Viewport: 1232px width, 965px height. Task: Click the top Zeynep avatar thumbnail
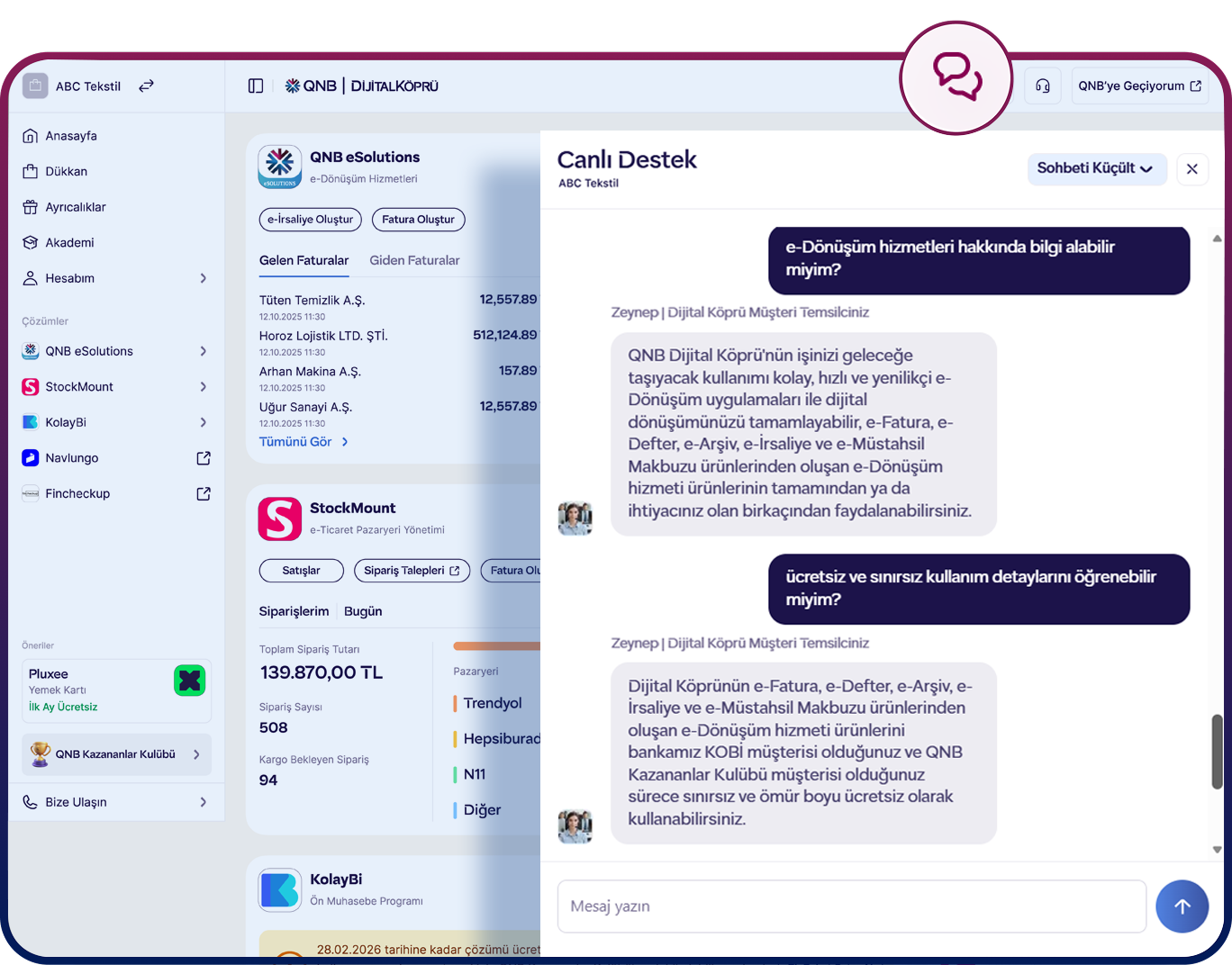click(575, 519)
